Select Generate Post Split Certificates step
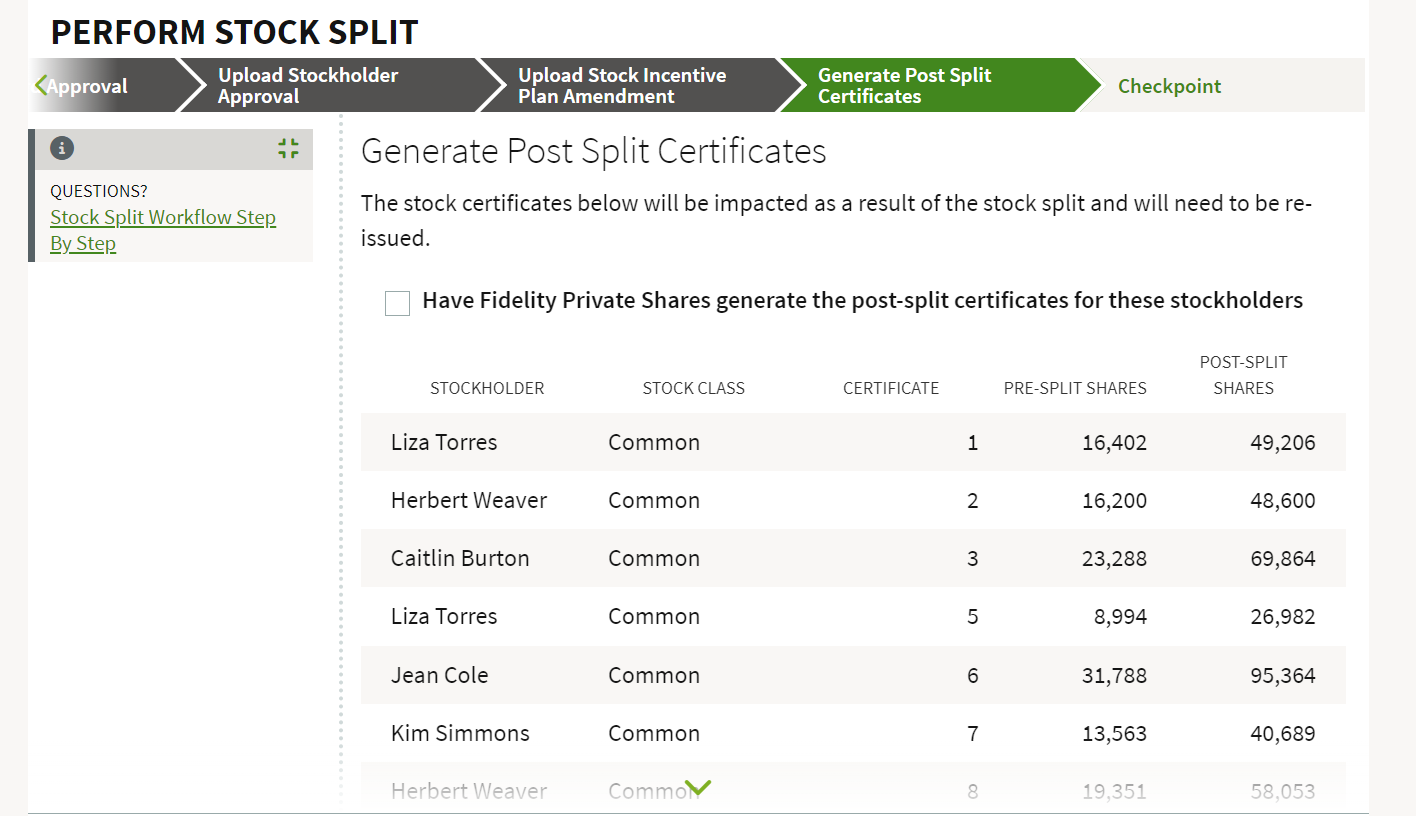This screenshot has width=1416, height=816. (x=905, y=86)
